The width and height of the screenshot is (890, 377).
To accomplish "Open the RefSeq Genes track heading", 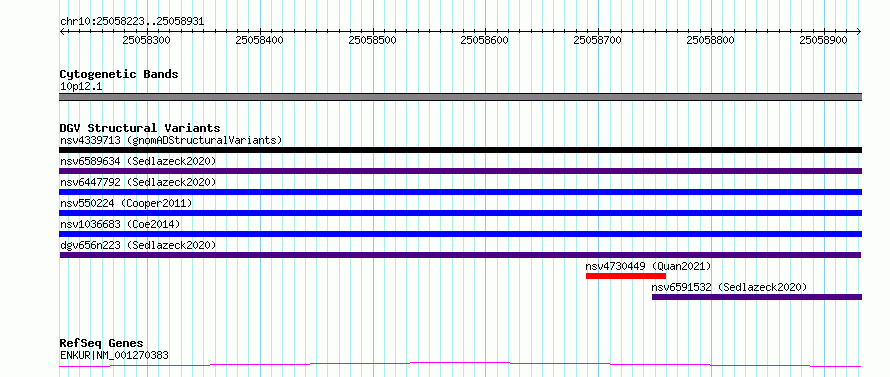I will (102, 344).
